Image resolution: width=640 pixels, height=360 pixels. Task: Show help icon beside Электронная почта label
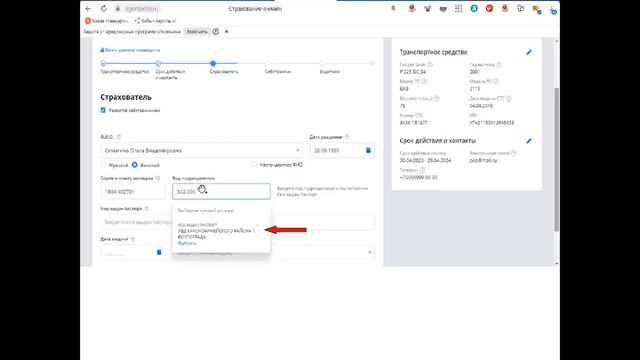(514, 153)
